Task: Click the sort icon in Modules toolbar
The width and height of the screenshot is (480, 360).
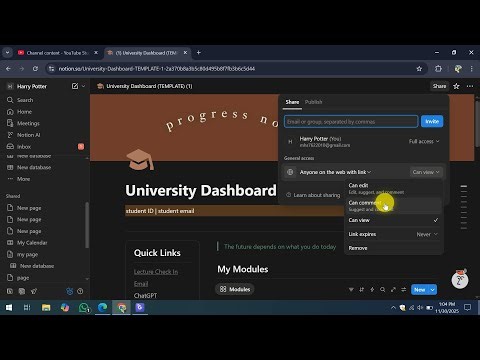Action: (362, 290)
